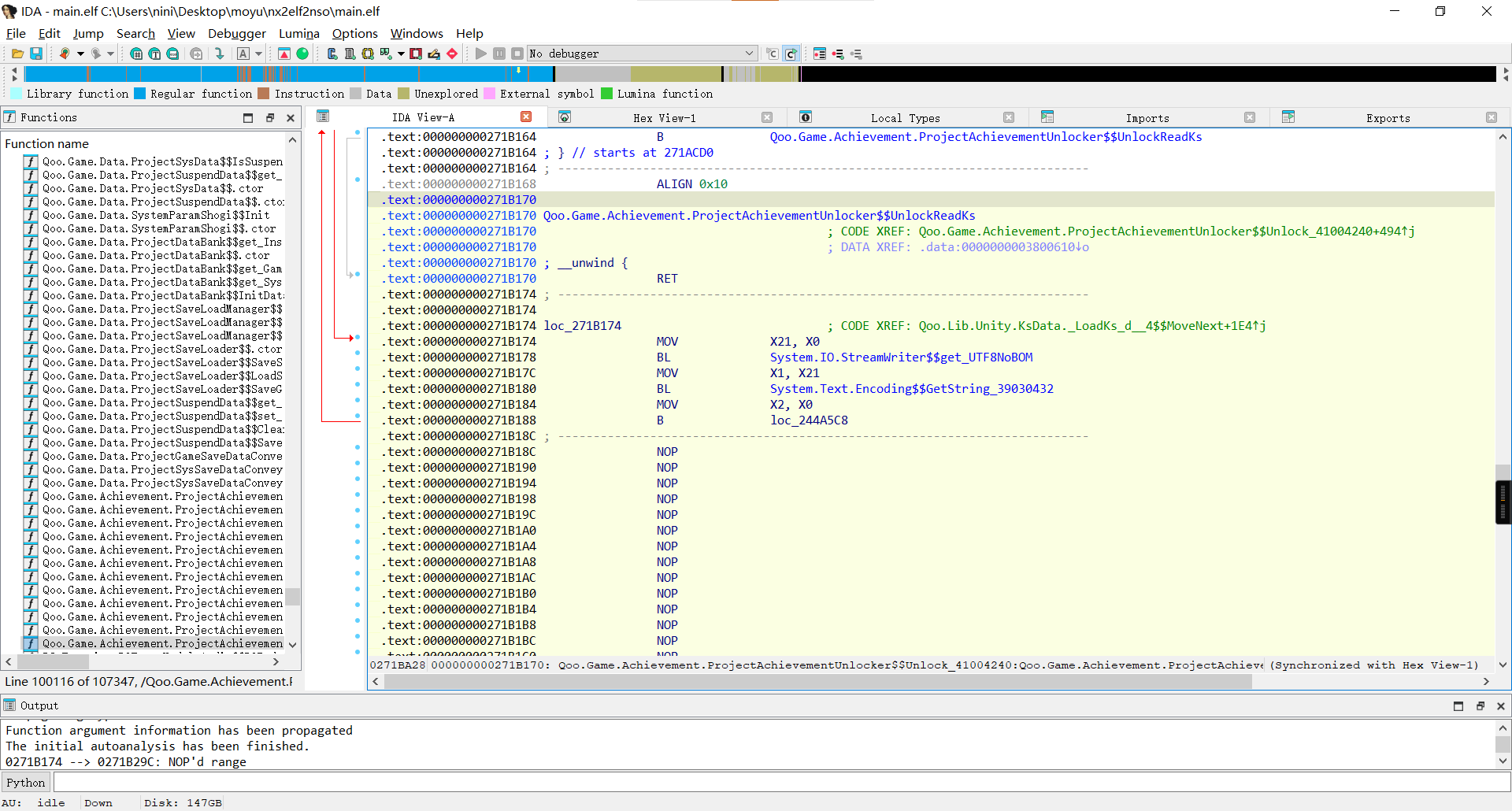Click the green circle toolbar icon
This screenshot has height=811, width=1512.
(302, 54)
